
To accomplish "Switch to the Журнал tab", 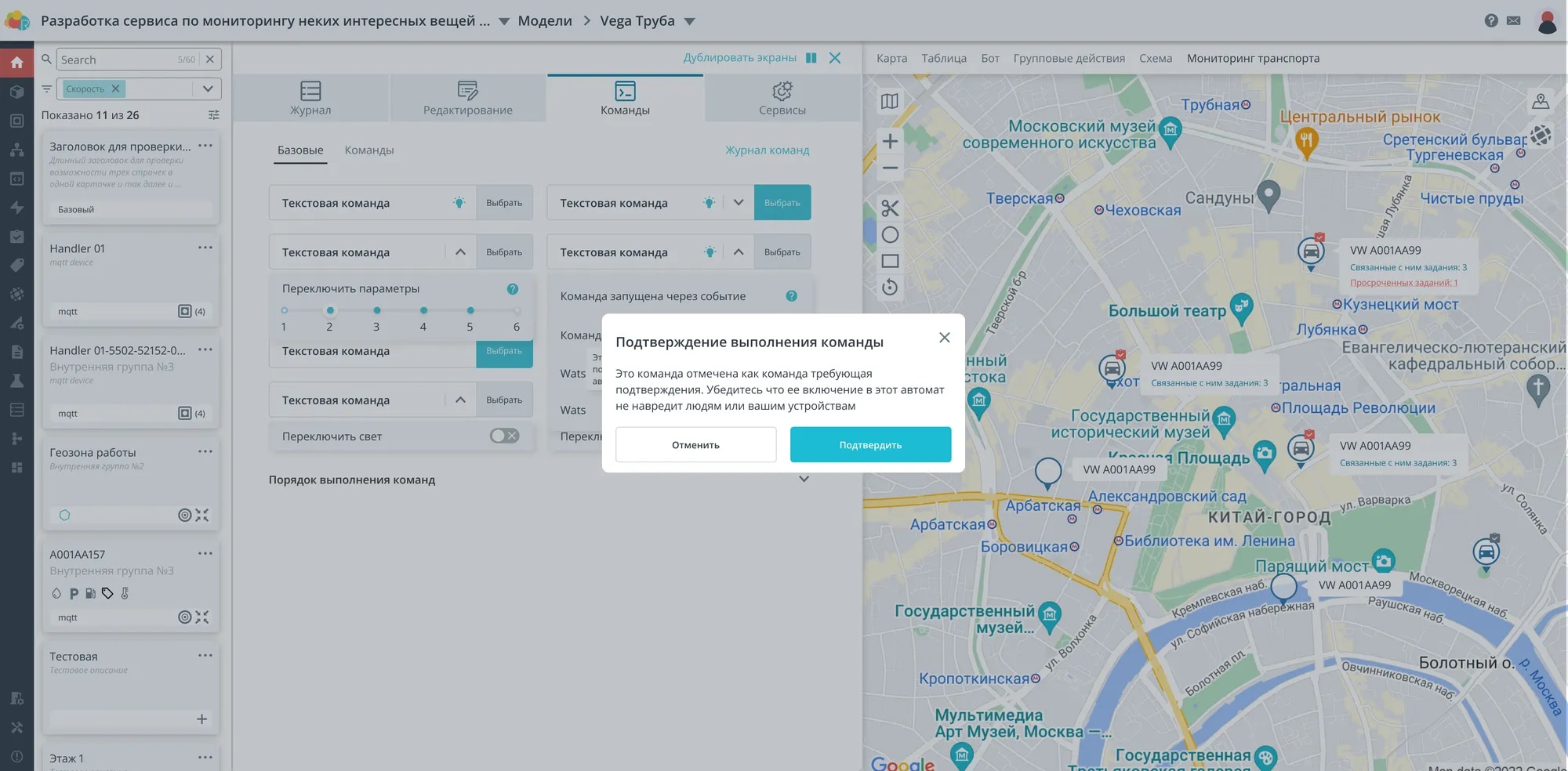I will tap(310, 98).
